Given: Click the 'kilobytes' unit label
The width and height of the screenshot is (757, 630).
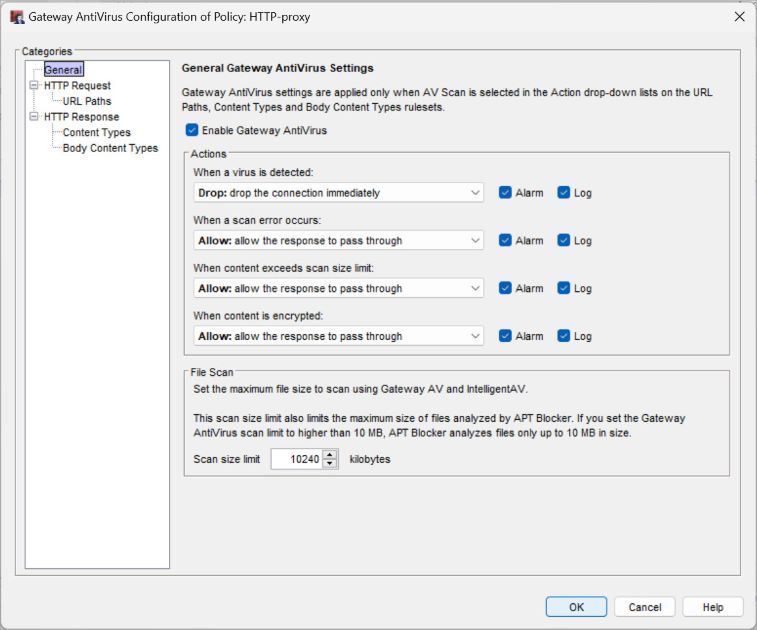Looking at the screenshot, I should coord(370,459).
